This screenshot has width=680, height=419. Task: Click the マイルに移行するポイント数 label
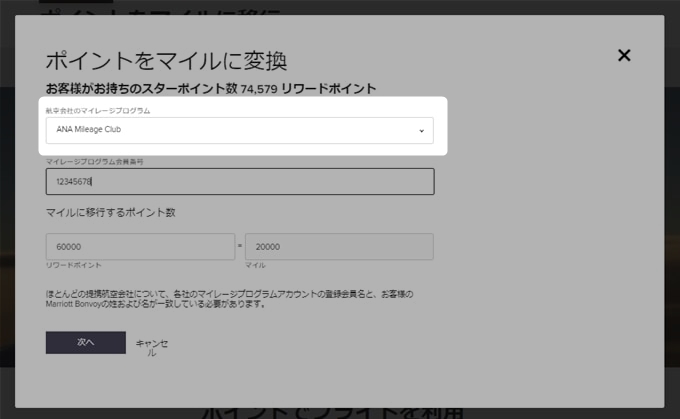(x=111, y=213)
